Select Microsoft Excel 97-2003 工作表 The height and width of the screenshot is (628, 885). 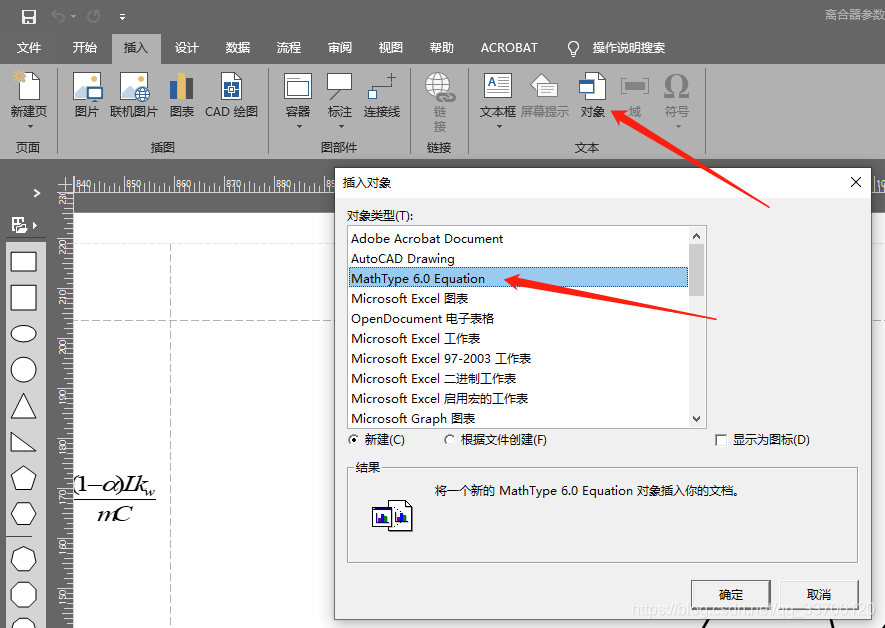(x=519, y=358)
